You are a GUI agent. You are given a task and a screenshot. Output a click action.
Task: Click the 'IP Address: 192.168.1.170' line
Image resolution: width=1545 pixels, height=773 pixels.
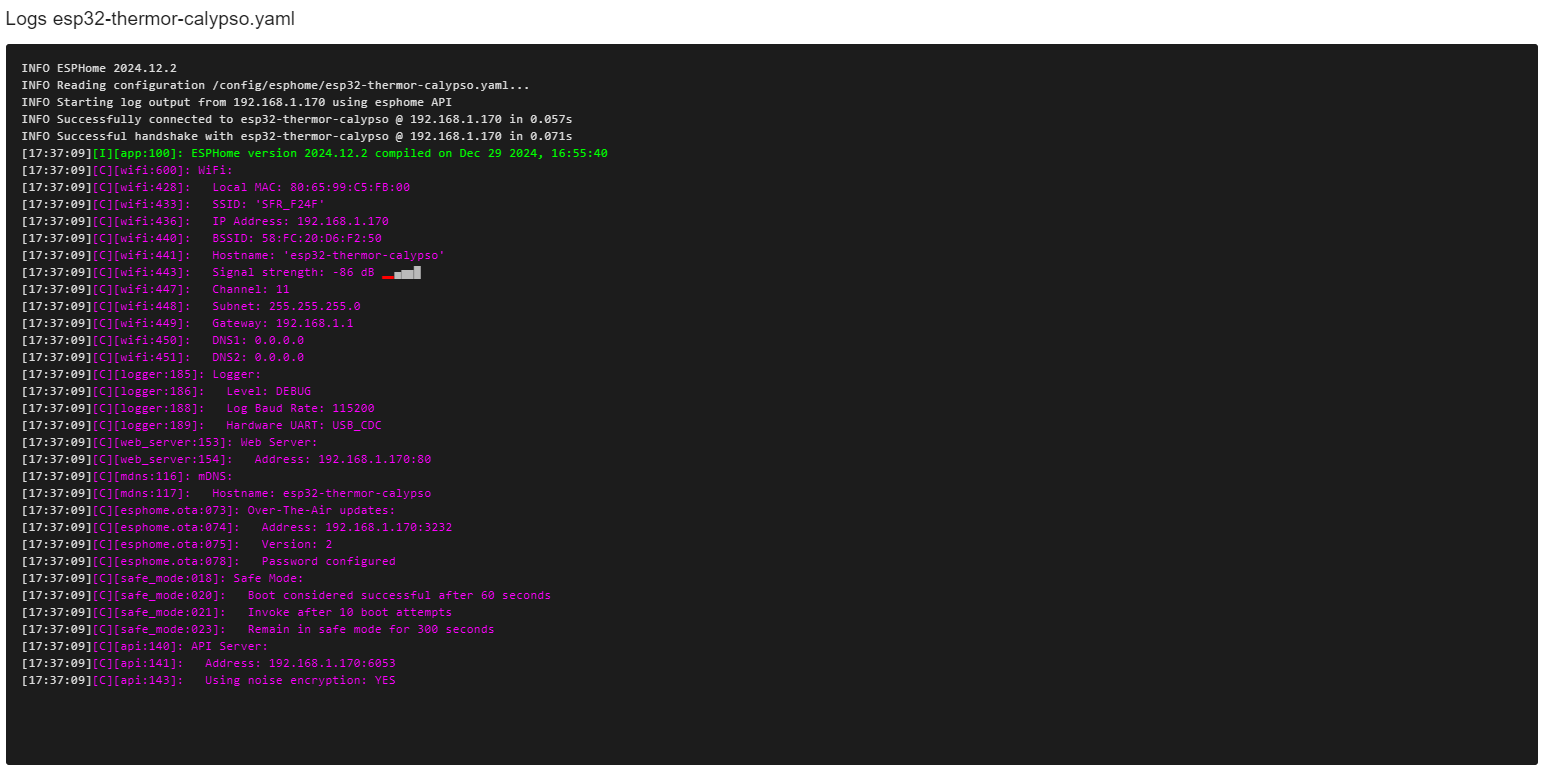[x=205, y=221]
